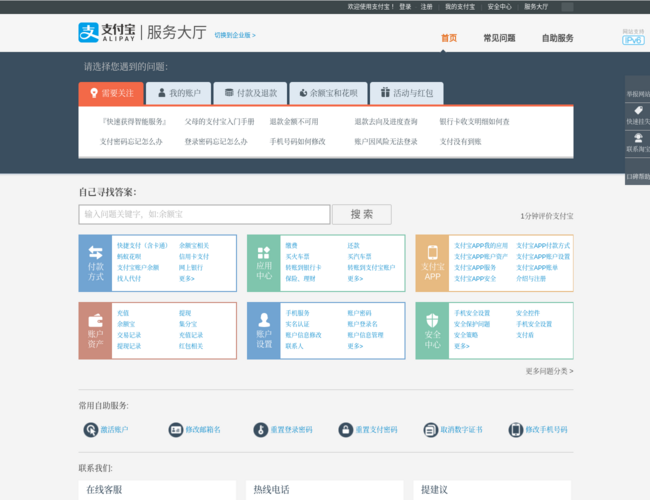
Task: Go to 首页 in main navigation
Action: click(x=449, y=38)
